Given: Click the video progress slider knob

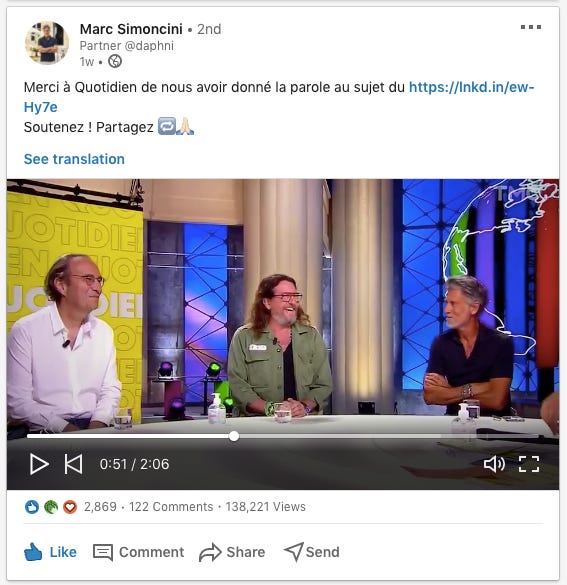Looking at the screenshot, I should pyautogui.click(x=234, y=436).
